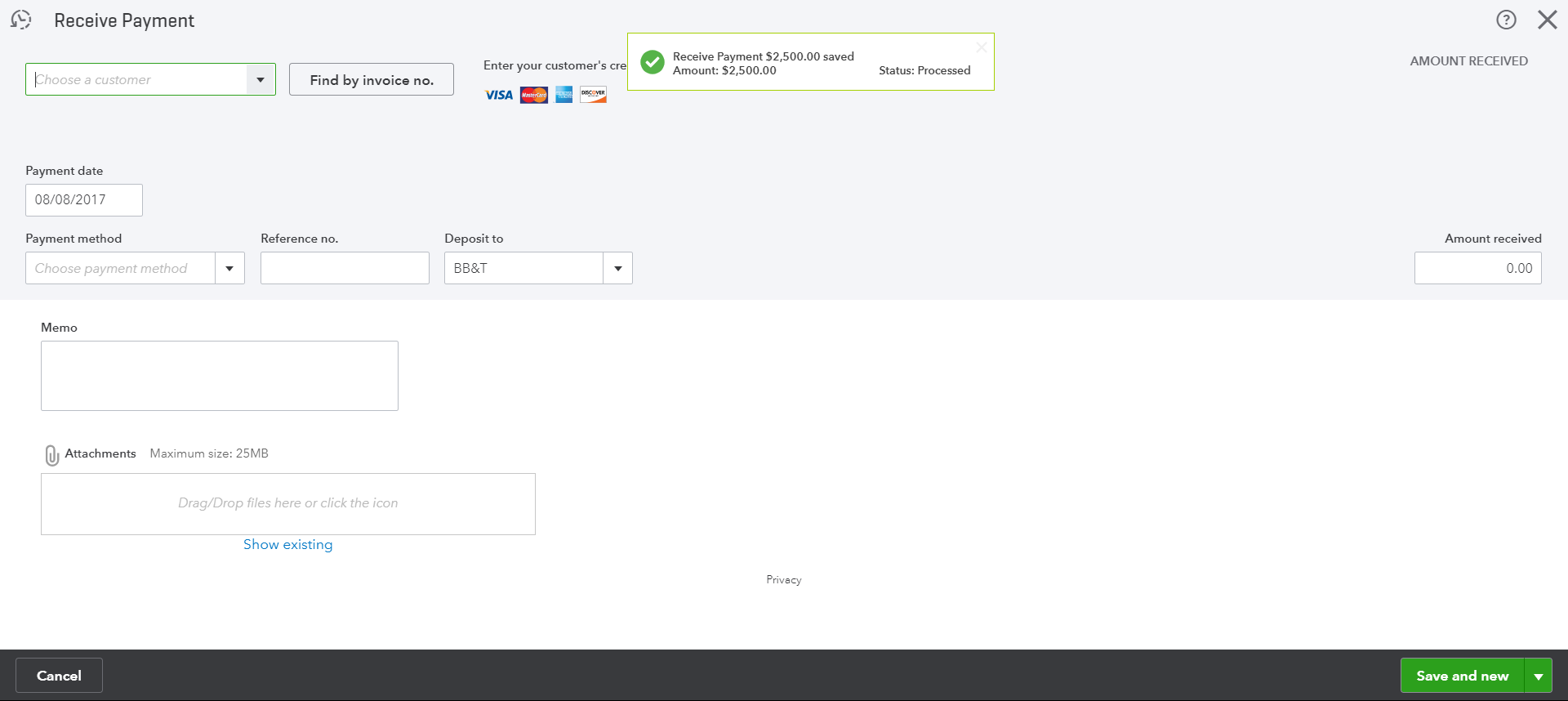
Task: Click the help question mark icon
Action: [1506, 20]
